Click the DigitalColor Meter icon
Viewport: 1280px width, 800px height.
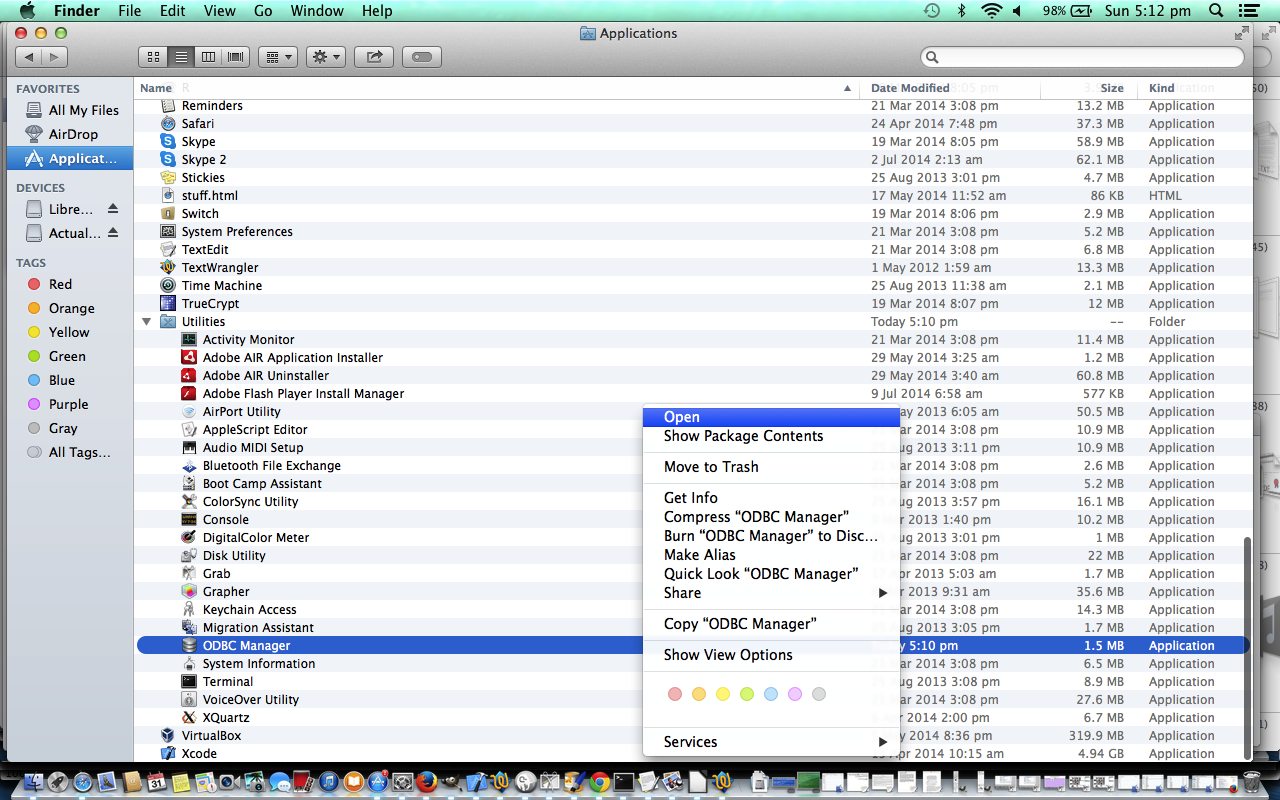pyautogui.click(x=189, y=537)
